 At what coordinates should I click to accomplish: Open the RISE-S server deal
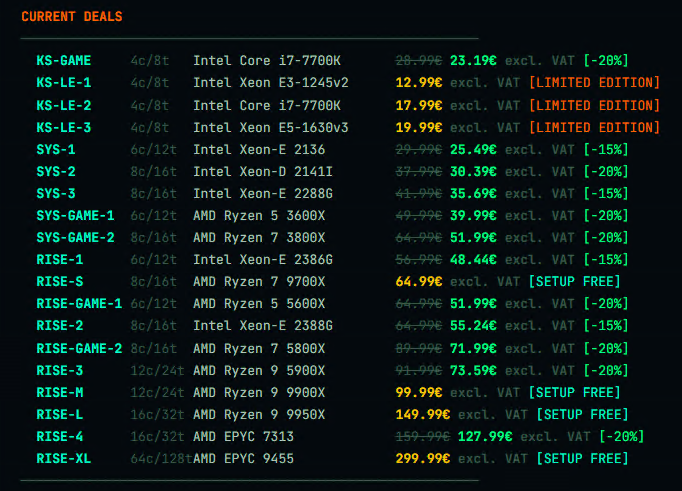click(60, 281)
